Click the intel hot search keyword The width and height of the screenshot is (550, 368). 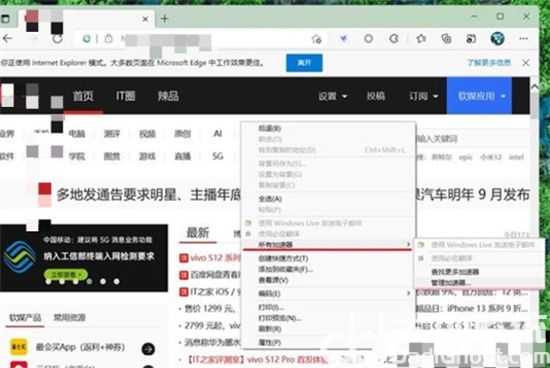tap(516, 157)
